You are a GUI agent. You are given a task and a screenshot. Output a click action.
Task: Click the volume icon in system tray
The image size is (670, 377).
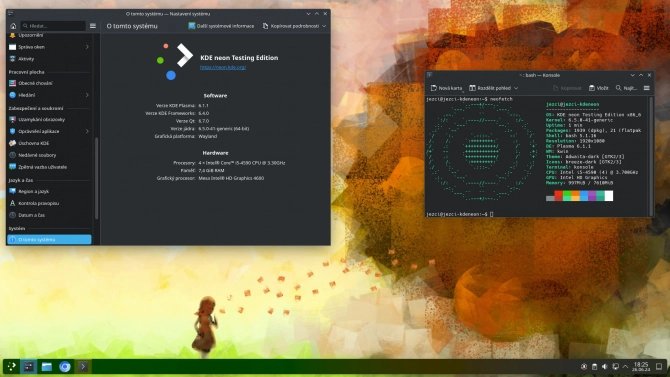click(605, 367)
